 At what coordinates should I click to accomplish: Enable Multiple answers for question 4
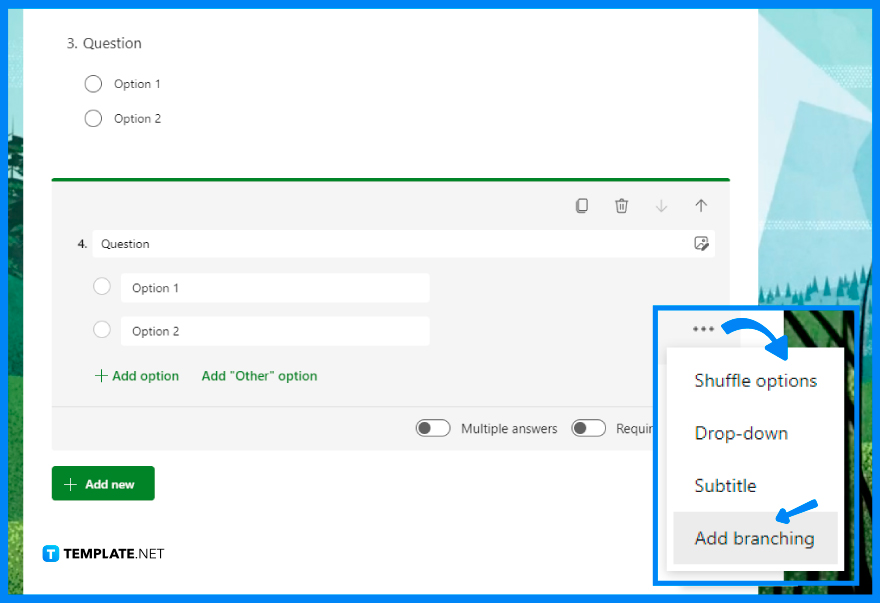pyautogui.click(x=433, y=427)
